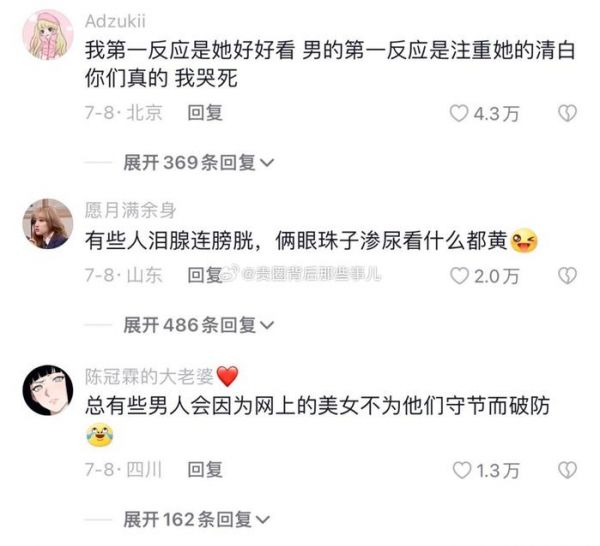Tap broken heart on 山东 comment
The width and height of the screenshot is (600, 546).
point(567,275)
